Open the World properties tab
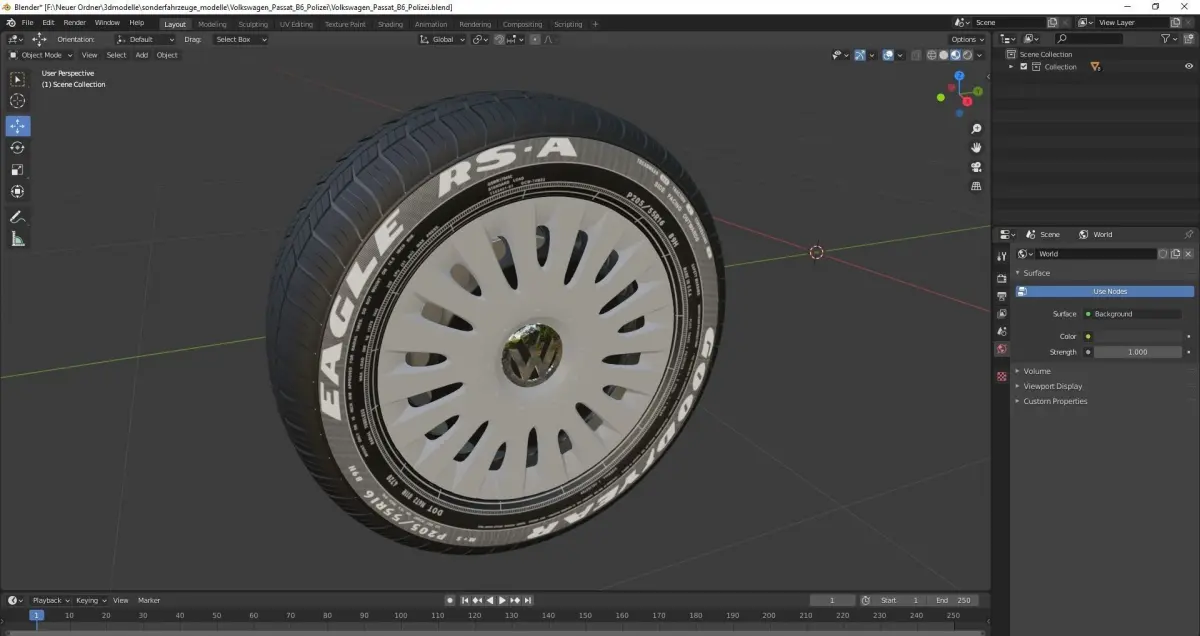Image resolution: width=1200 pixels, height=636 pixels. (x=1001, y=349)
